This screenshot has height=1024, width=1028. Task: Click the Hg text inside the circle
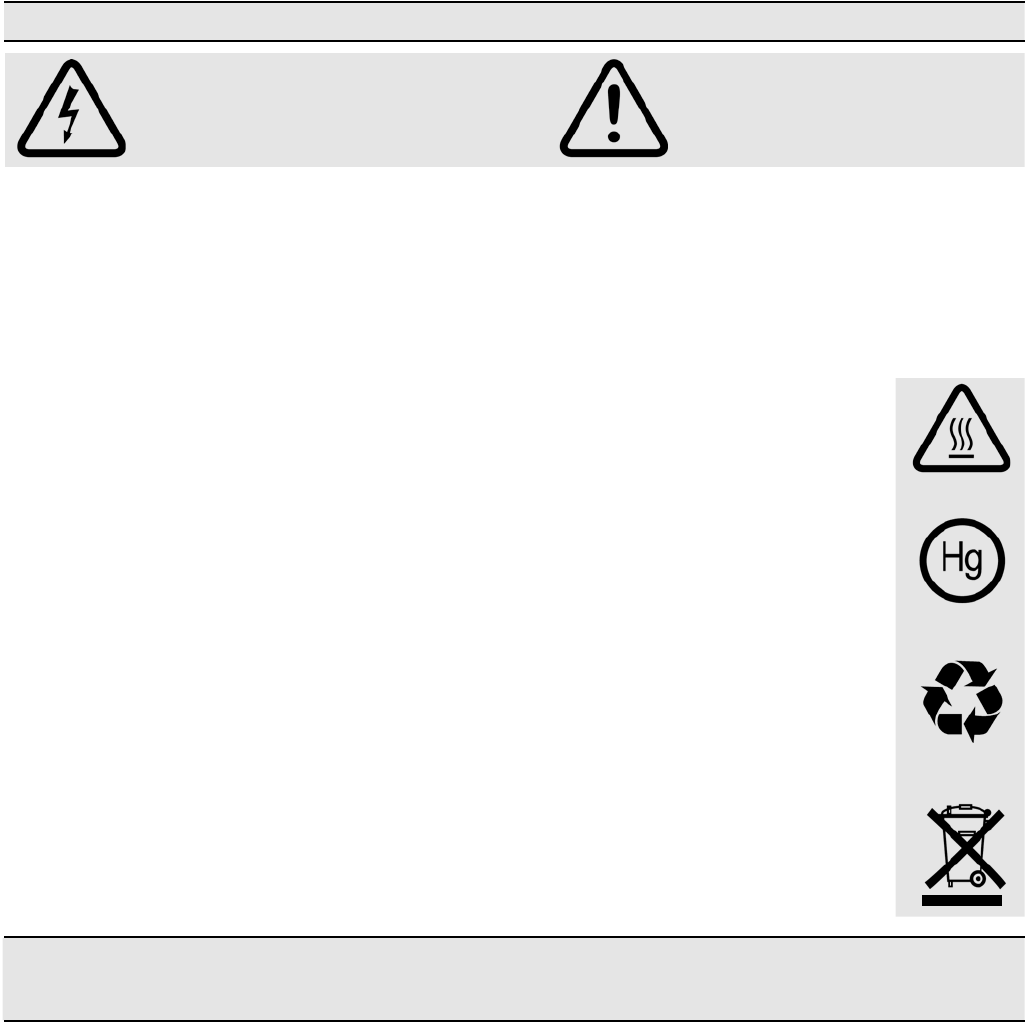coord(962,559)
